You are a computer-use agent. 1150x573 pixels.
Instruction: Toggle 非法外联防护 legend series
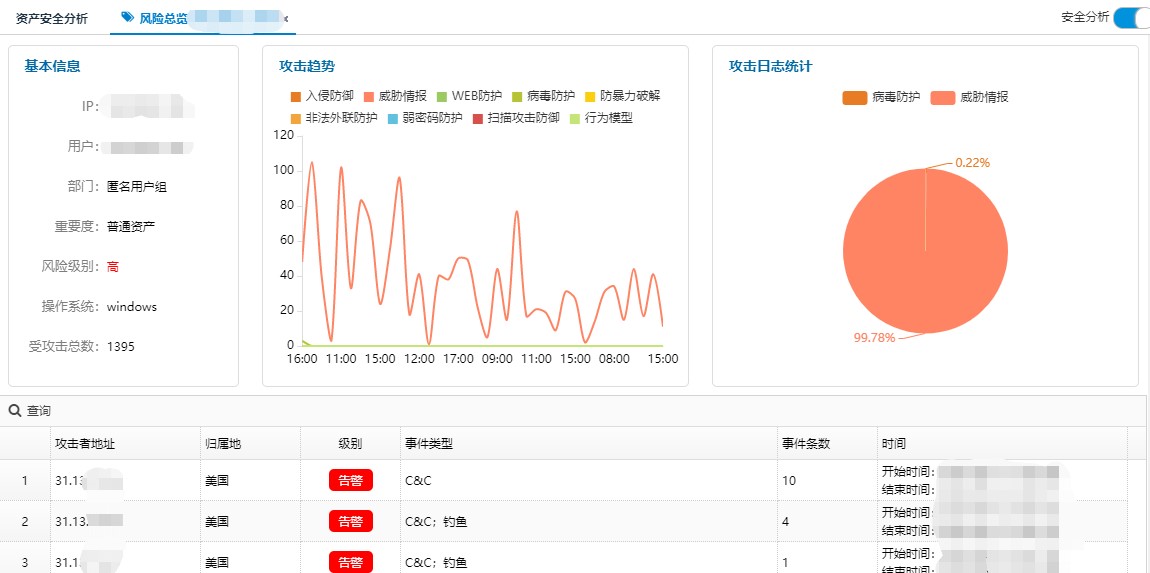(334, 118)
